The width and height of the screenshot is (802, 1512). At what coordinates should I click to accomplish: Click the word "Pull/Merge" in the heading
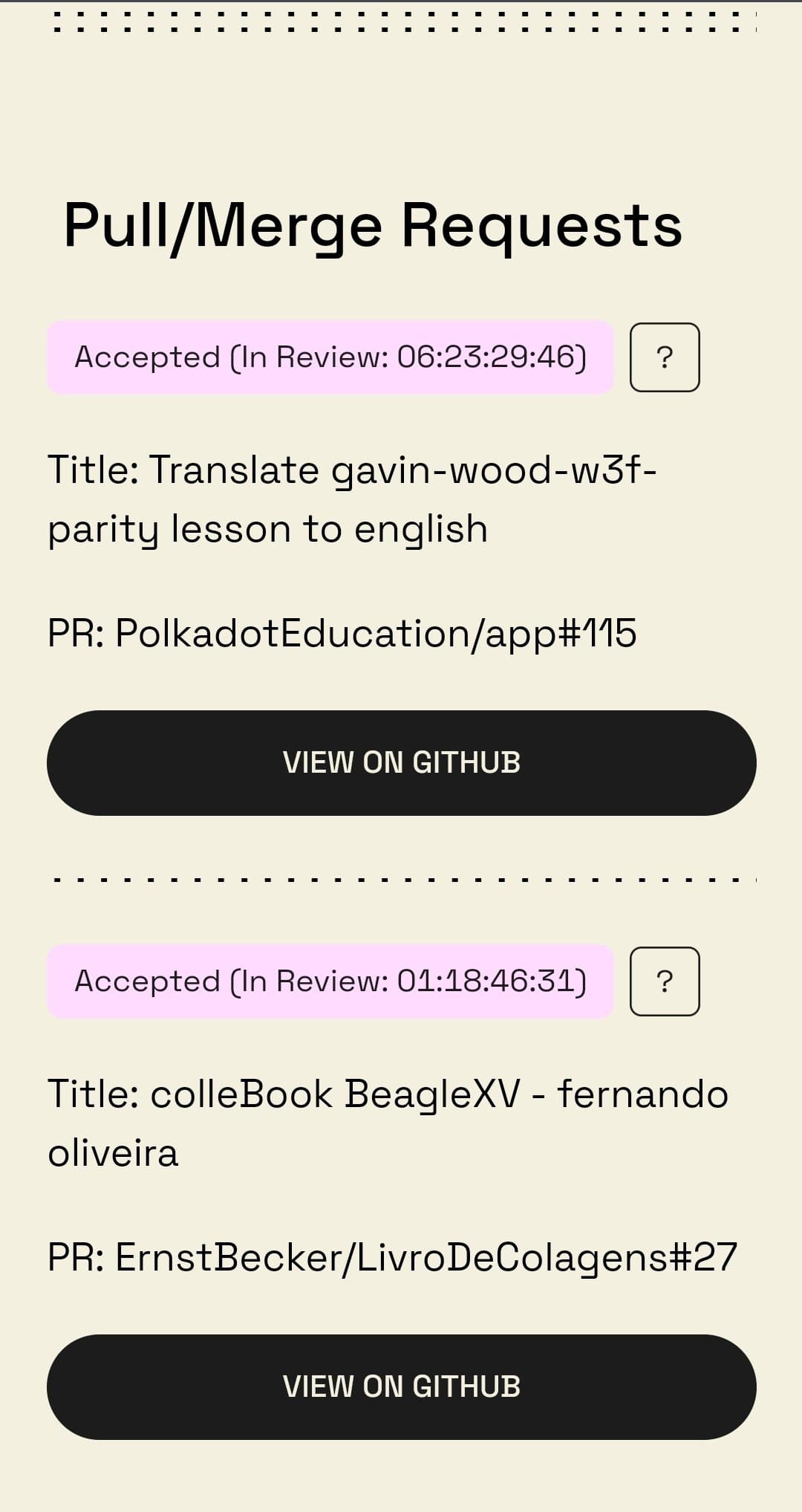pos(223,226)
